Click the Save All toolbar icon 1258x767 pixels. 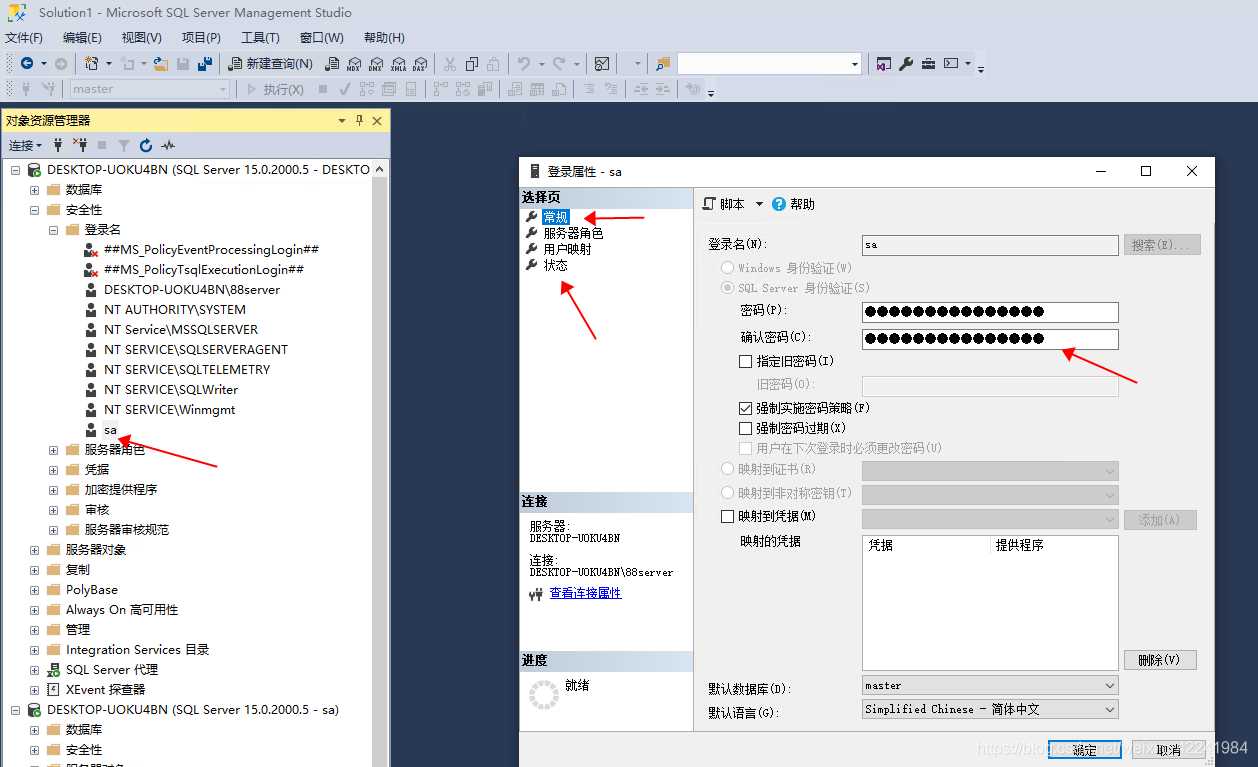[x=205, y=63]
